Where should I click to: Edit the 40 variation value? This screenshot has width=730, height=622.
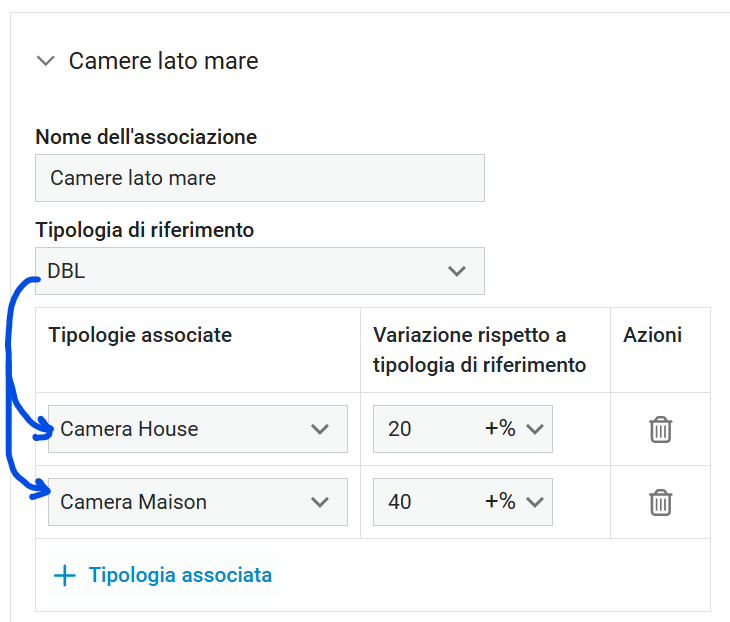[x=426, y=502]
